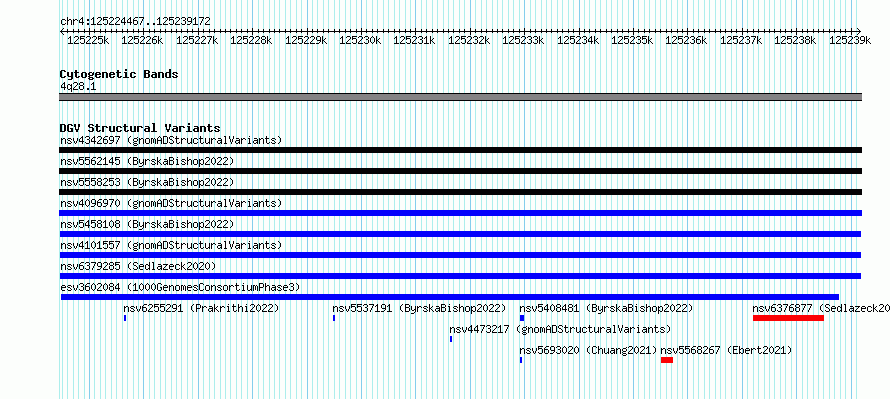890x399 pixels.
Task: Open the nsv6376877 Sedlazeck variant label
Action: pyautogui.click(x=821, y=308)
